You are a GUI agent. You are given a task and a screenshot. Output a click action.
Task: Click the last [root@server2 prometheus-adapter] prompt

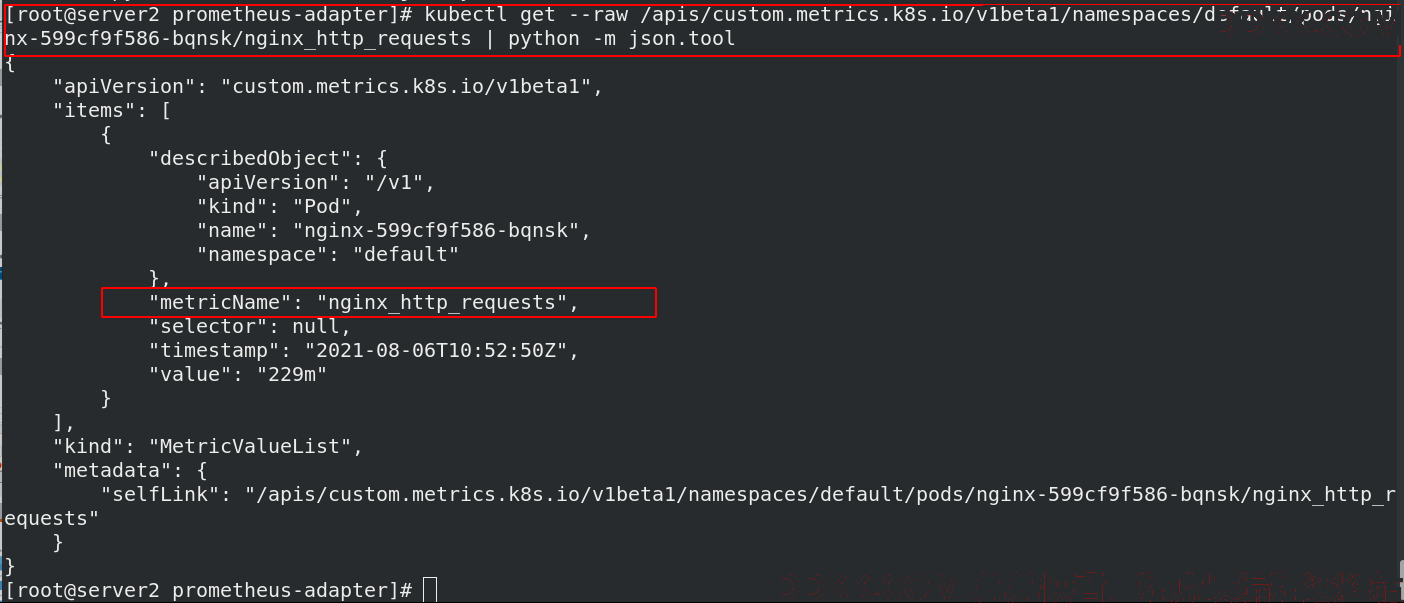click(x=209, y=590)
